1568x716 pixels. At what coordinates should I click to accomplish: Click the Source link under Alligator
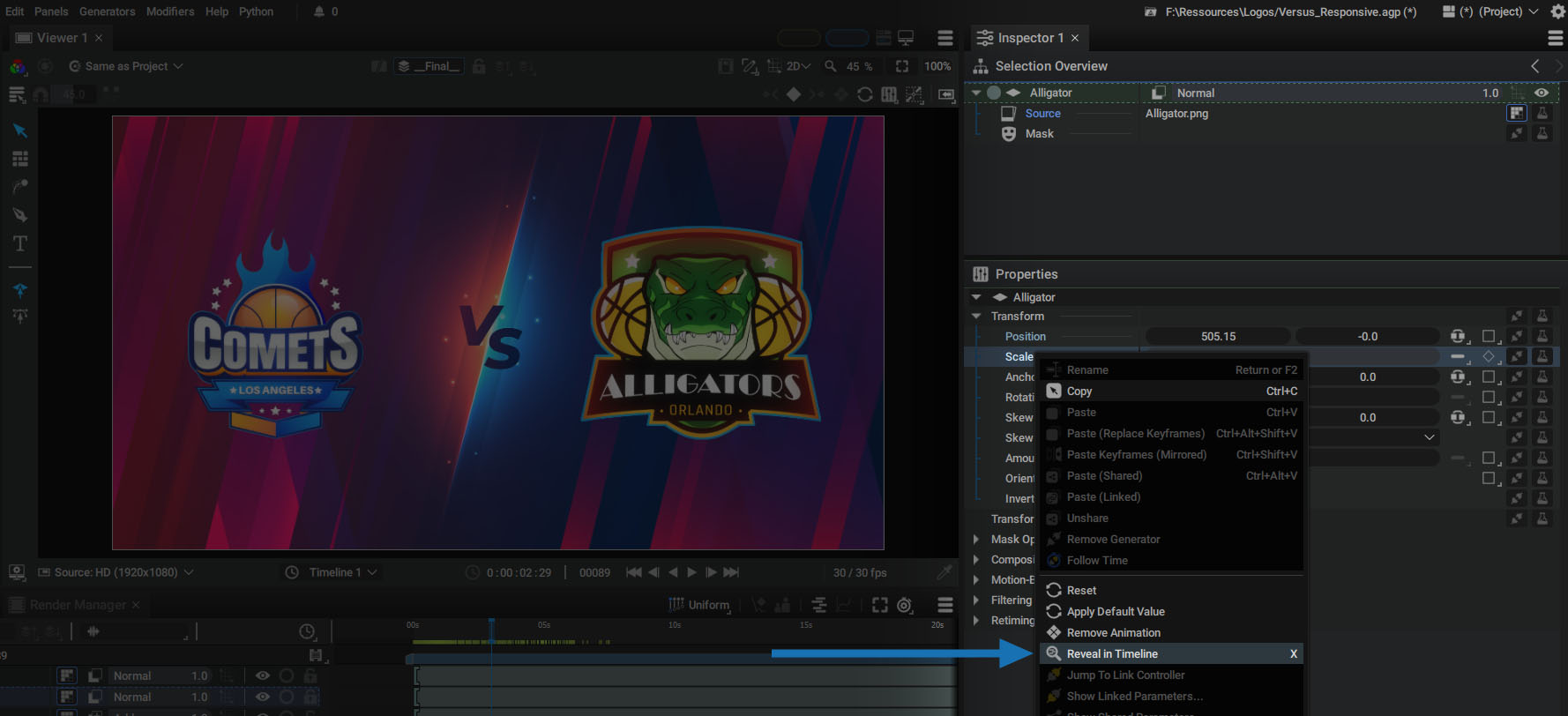pyautogui.click(x=1042, y=113)
